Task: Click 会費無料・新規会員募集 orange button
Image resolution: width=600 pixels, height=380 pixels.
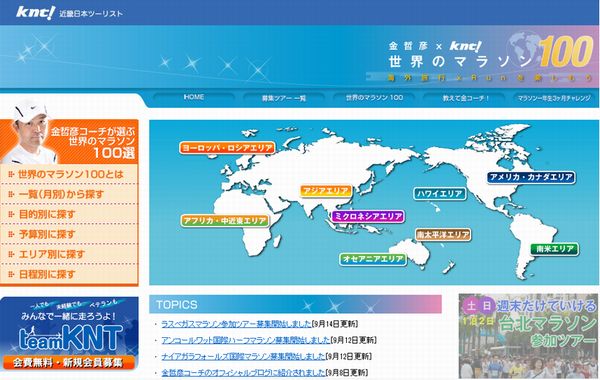Action: [x=69, y=362]
